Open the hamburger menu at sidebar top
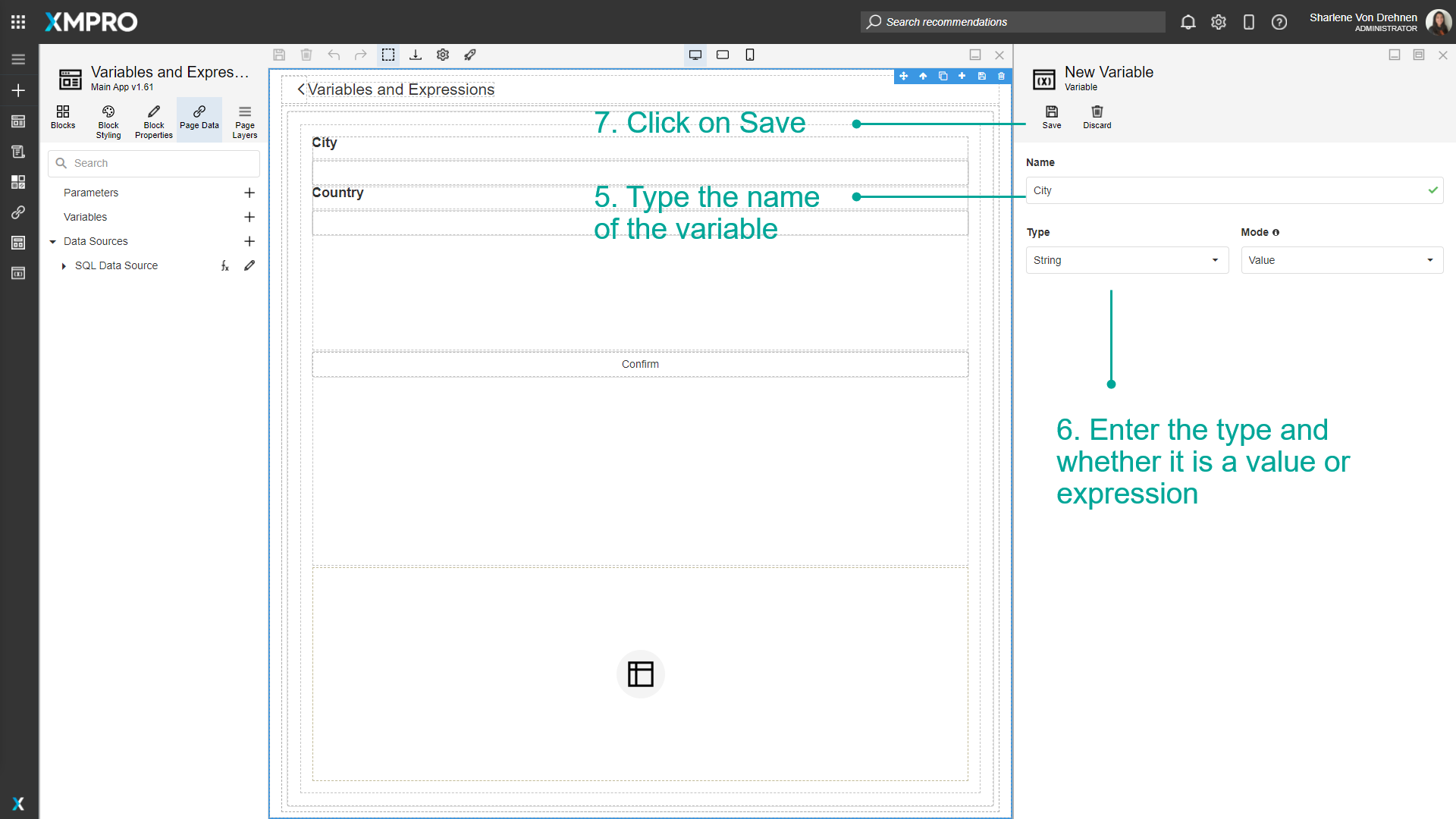1456x819 pixels. (18, 58)
